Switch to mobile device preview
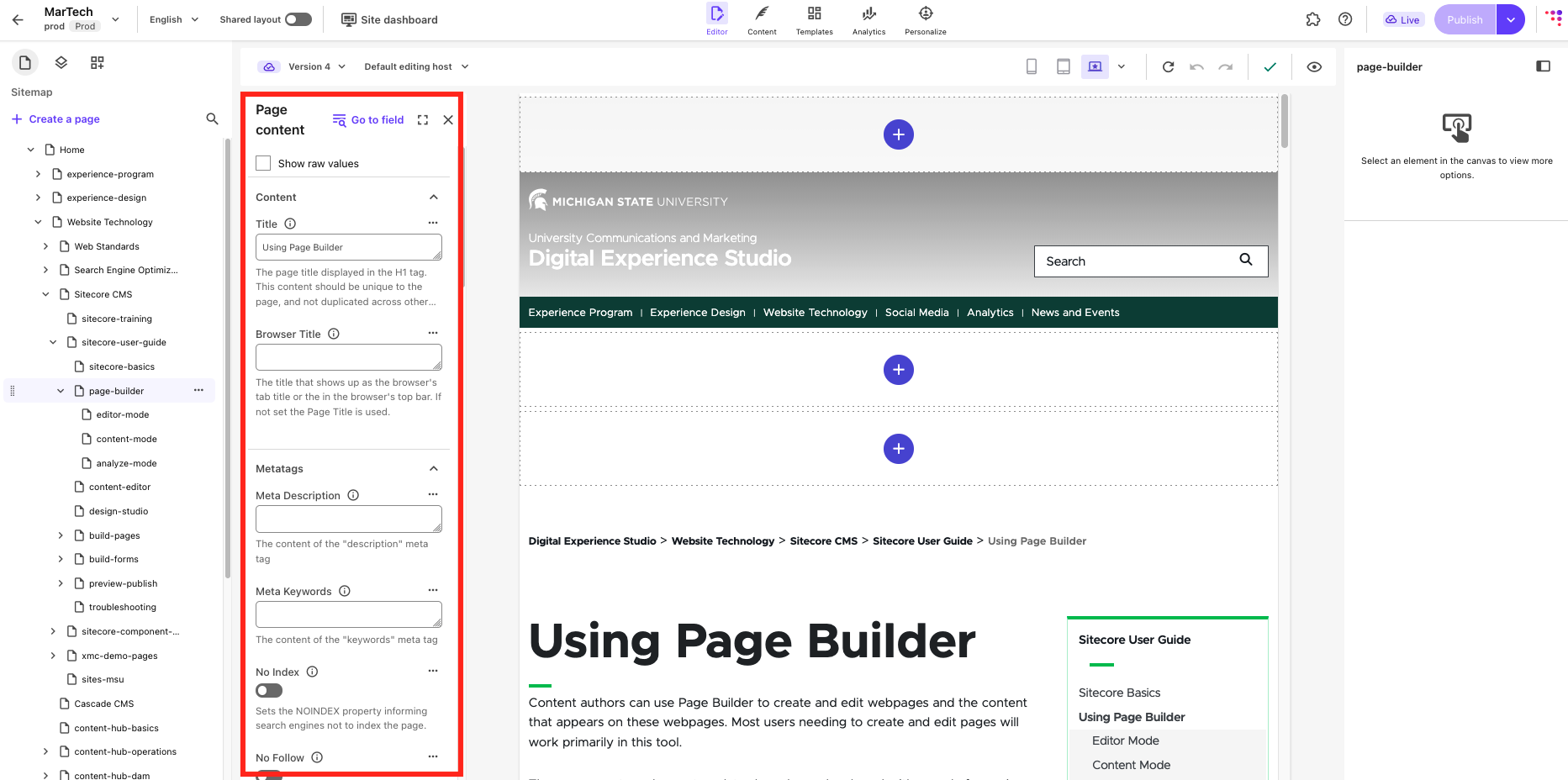Viewport: 1568px width, 780px height. pos(1032,66)
